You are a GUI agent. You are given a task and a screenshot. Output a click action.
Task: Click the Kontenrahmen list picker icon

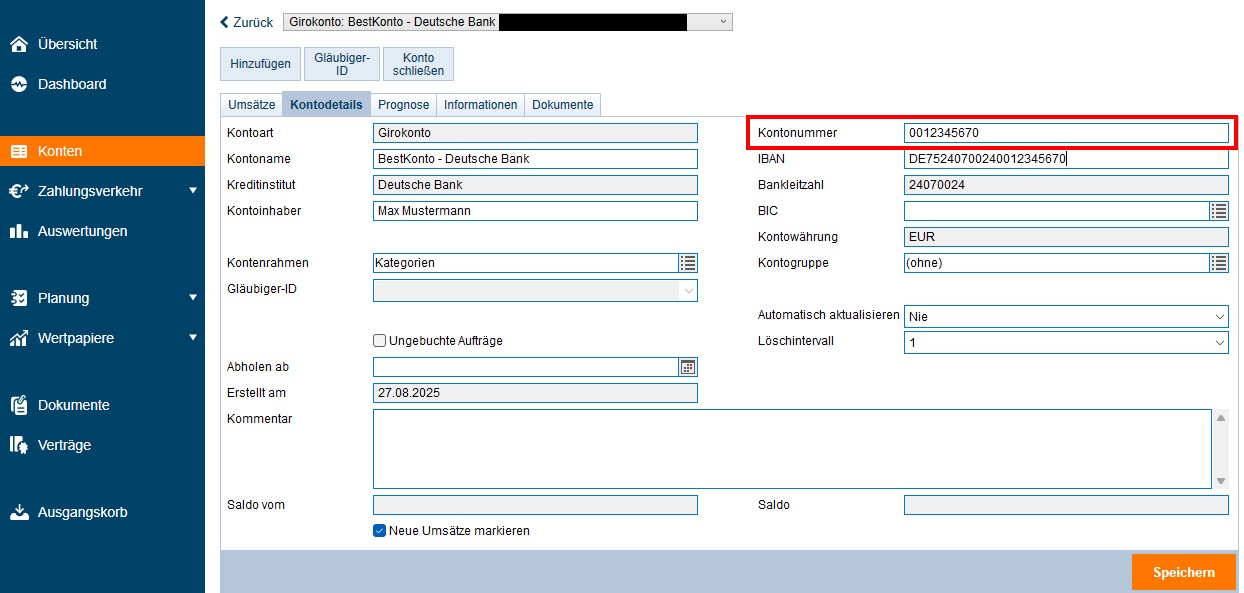click(x=687, y=263)
